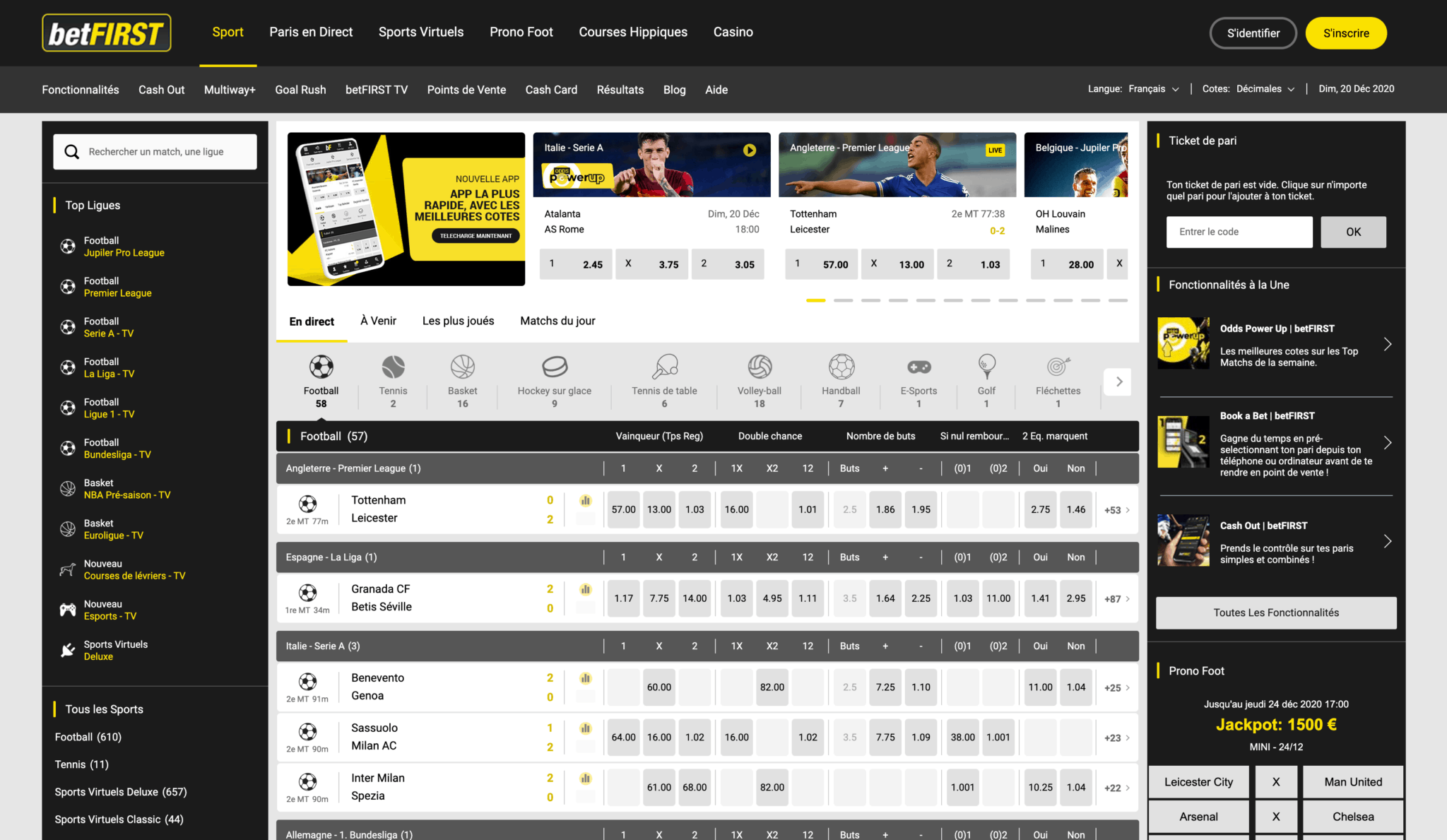Click the betting code input field
The image size is (1447, 840).
[x=1239, y=232]
